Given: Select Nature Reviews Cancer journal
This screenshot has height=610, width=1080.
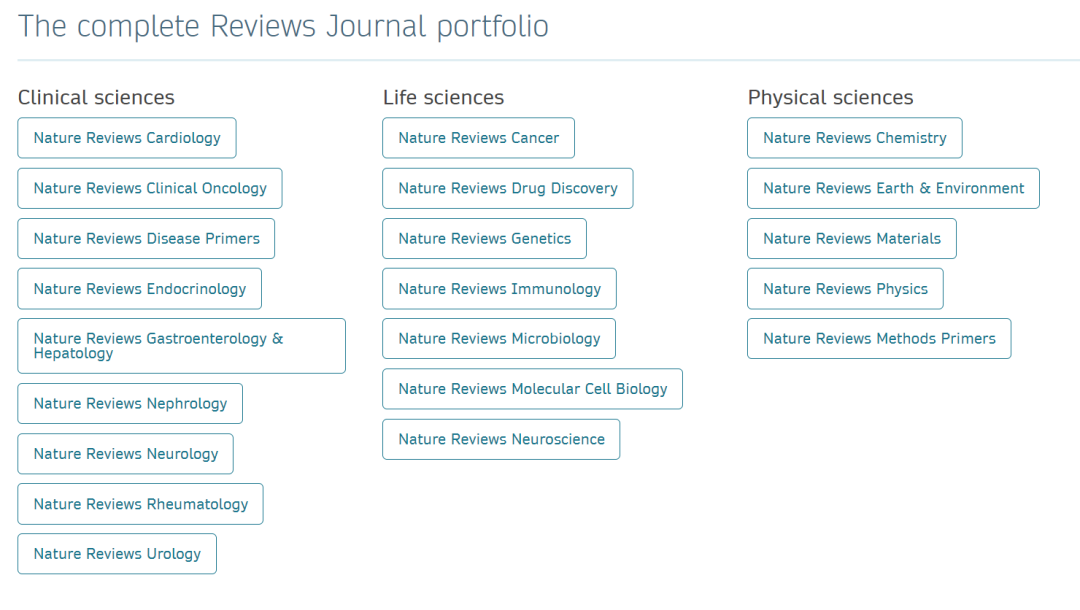Looking at the screenshot, I should (478, 138).
